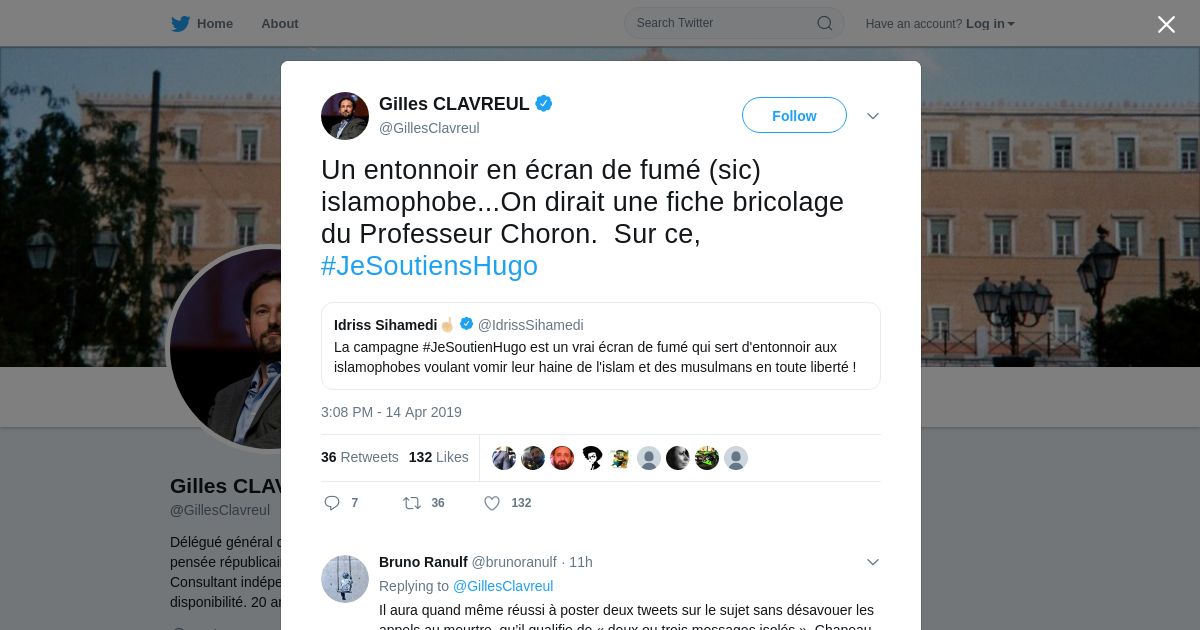Open the Log in dropdown

(990, 24)
